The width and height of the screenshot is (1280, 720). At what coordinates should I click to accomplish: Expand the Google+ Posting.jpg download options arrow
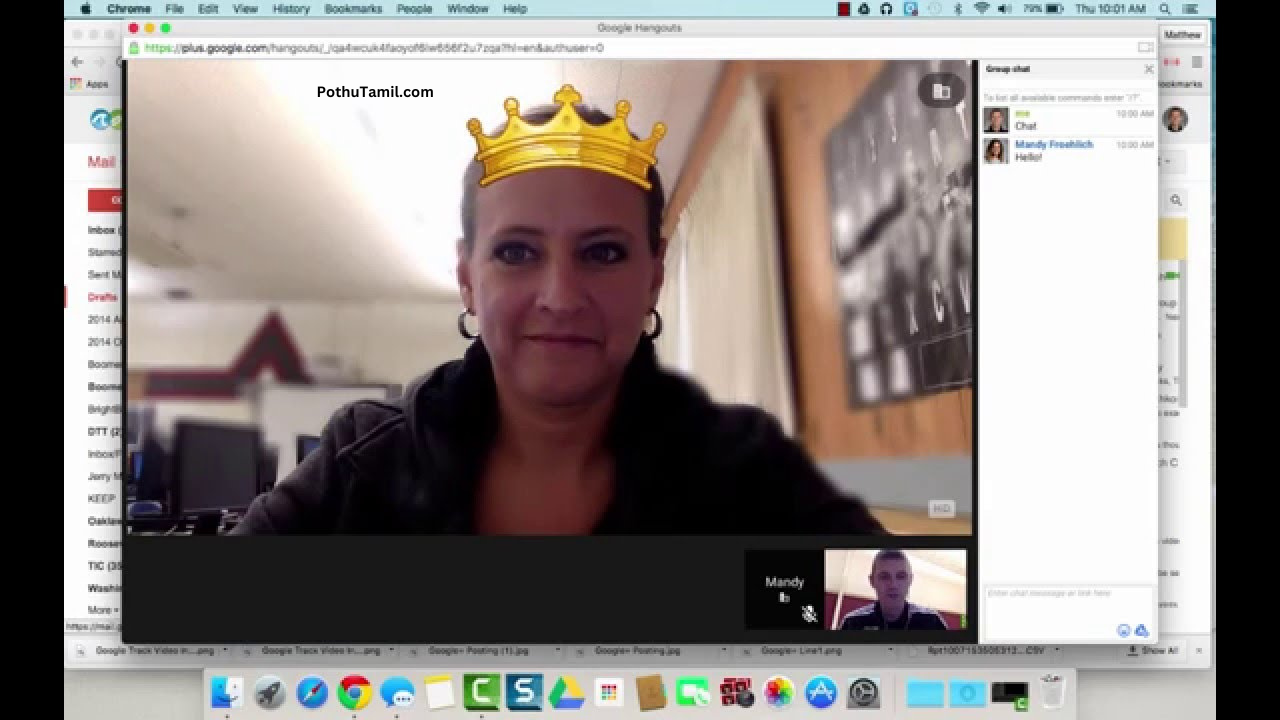click(x=724, y=651)
